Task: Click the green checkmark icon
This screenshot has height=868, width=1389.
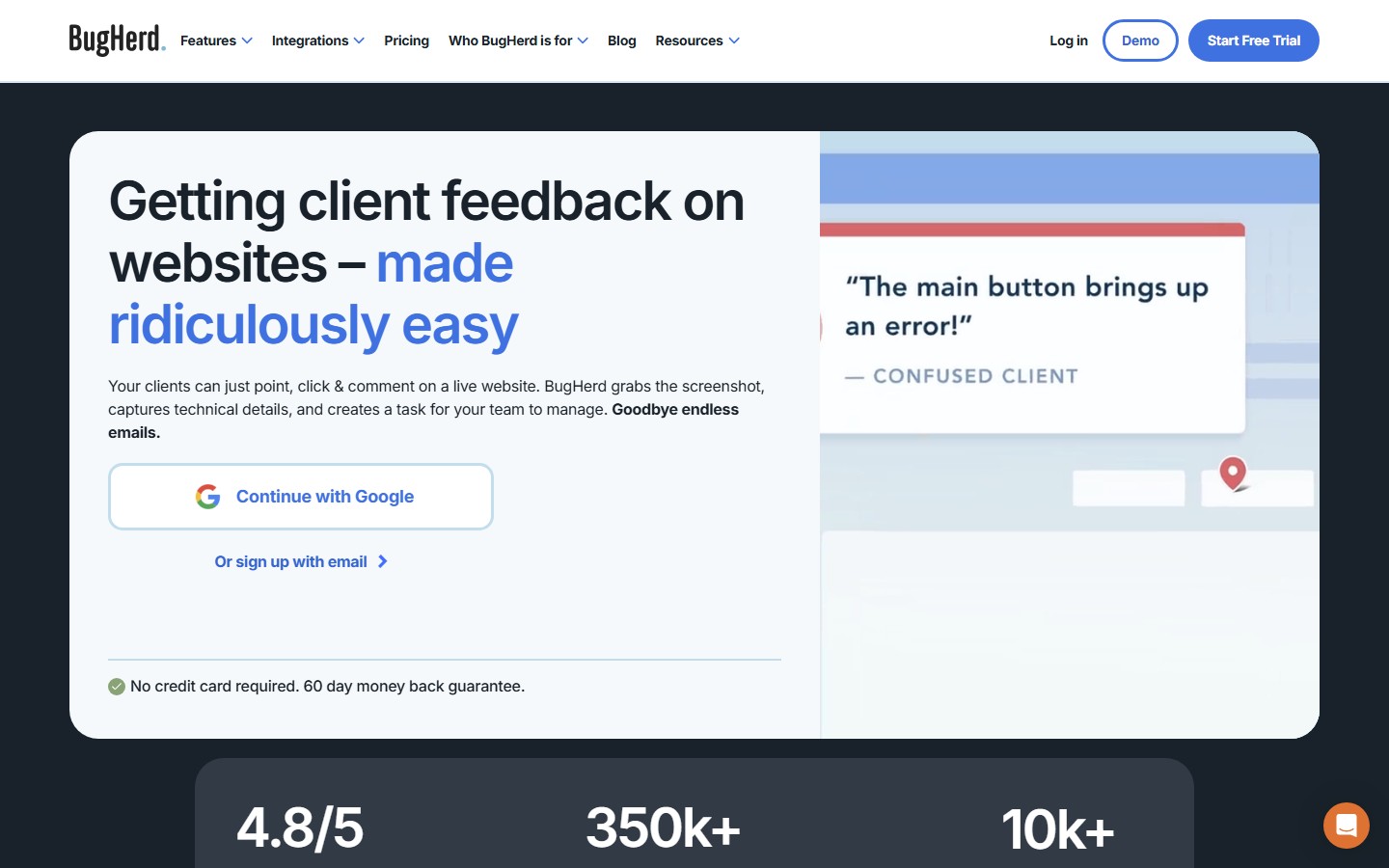Action: pos(117,687)
